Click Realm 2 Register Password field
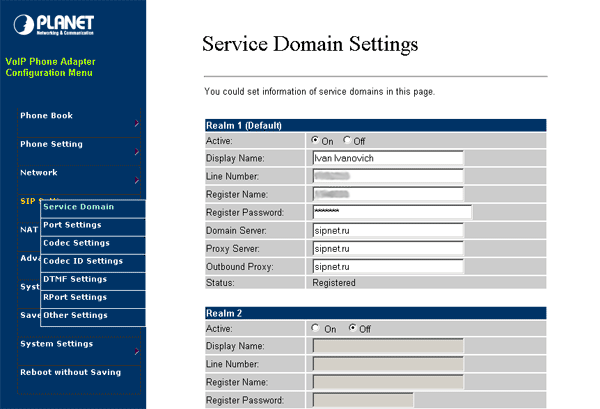The width and height of the screenshot is (600, 409). click(363, 400)
